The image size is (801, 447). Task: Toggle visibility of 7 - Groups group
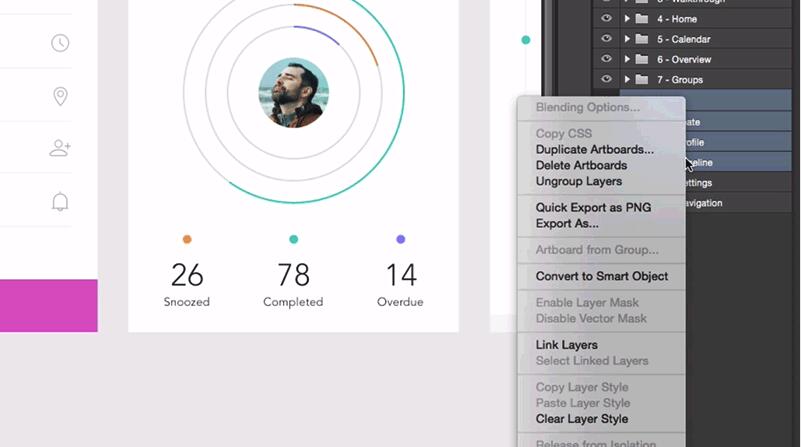[606, 79]
